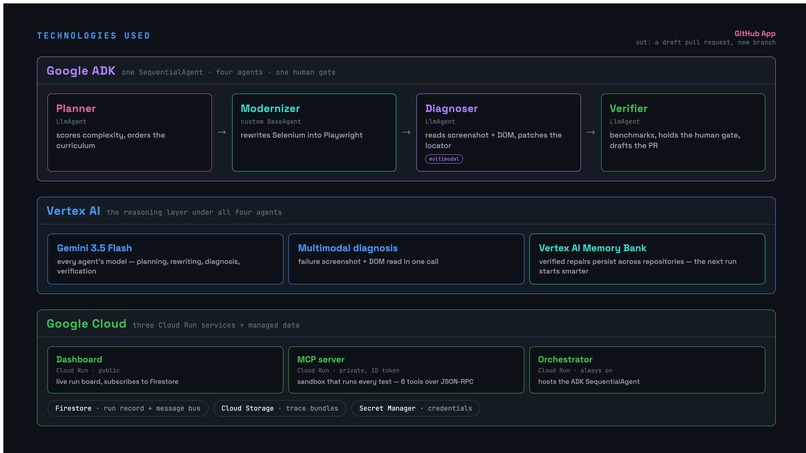Select the Google Cloud section title
806x453 pixels.
tap(86, 324)
